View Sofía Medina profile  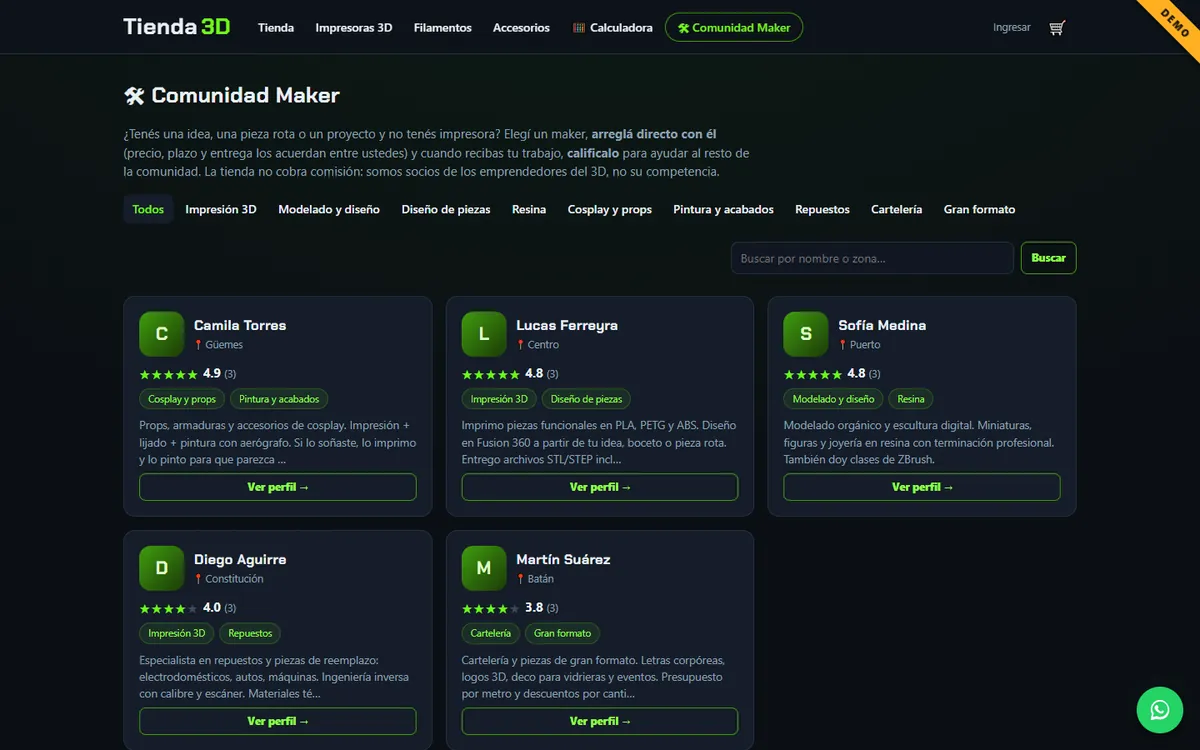pos(922,487)
